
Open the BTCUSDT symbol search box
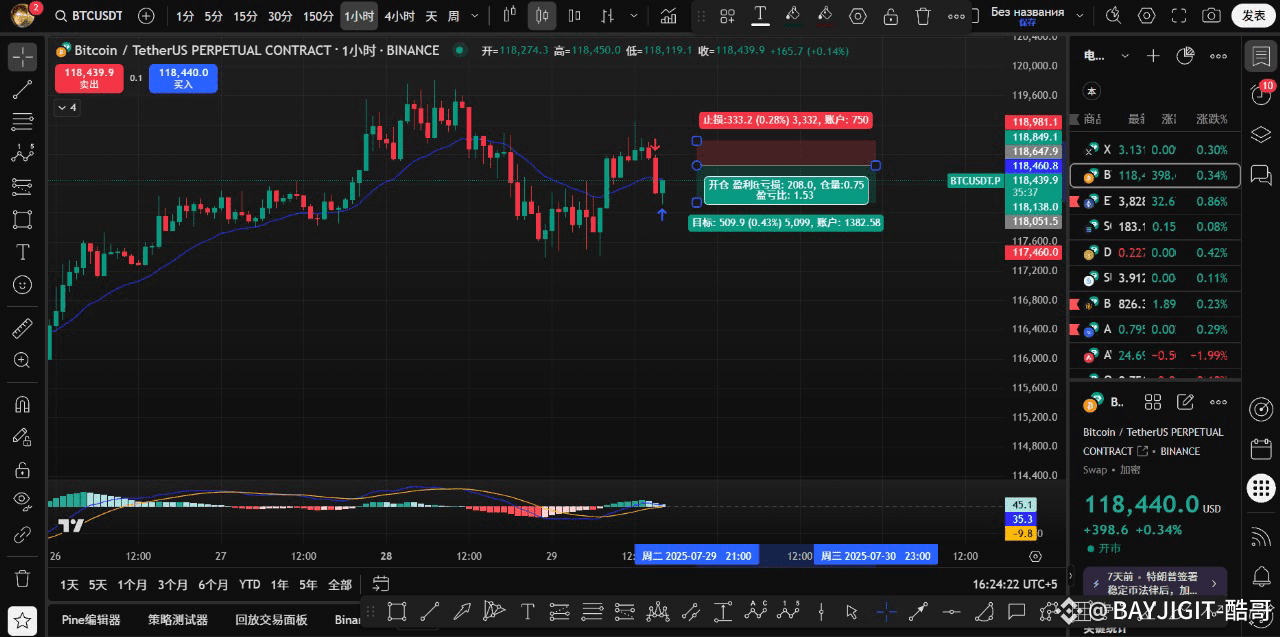pyautogui.click(x=88, y=16)
